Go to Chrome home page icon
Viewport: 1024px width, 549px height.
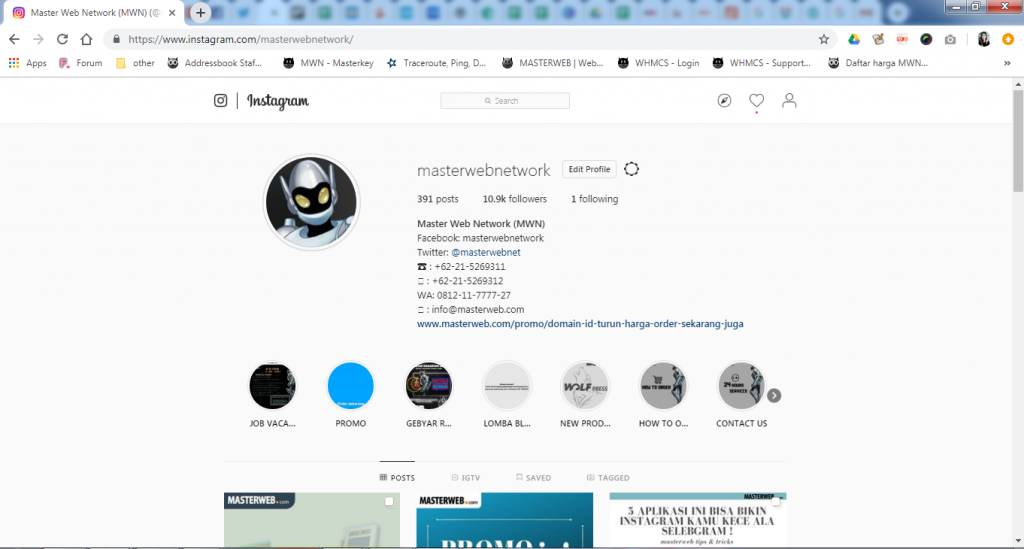tap(87, 39)
